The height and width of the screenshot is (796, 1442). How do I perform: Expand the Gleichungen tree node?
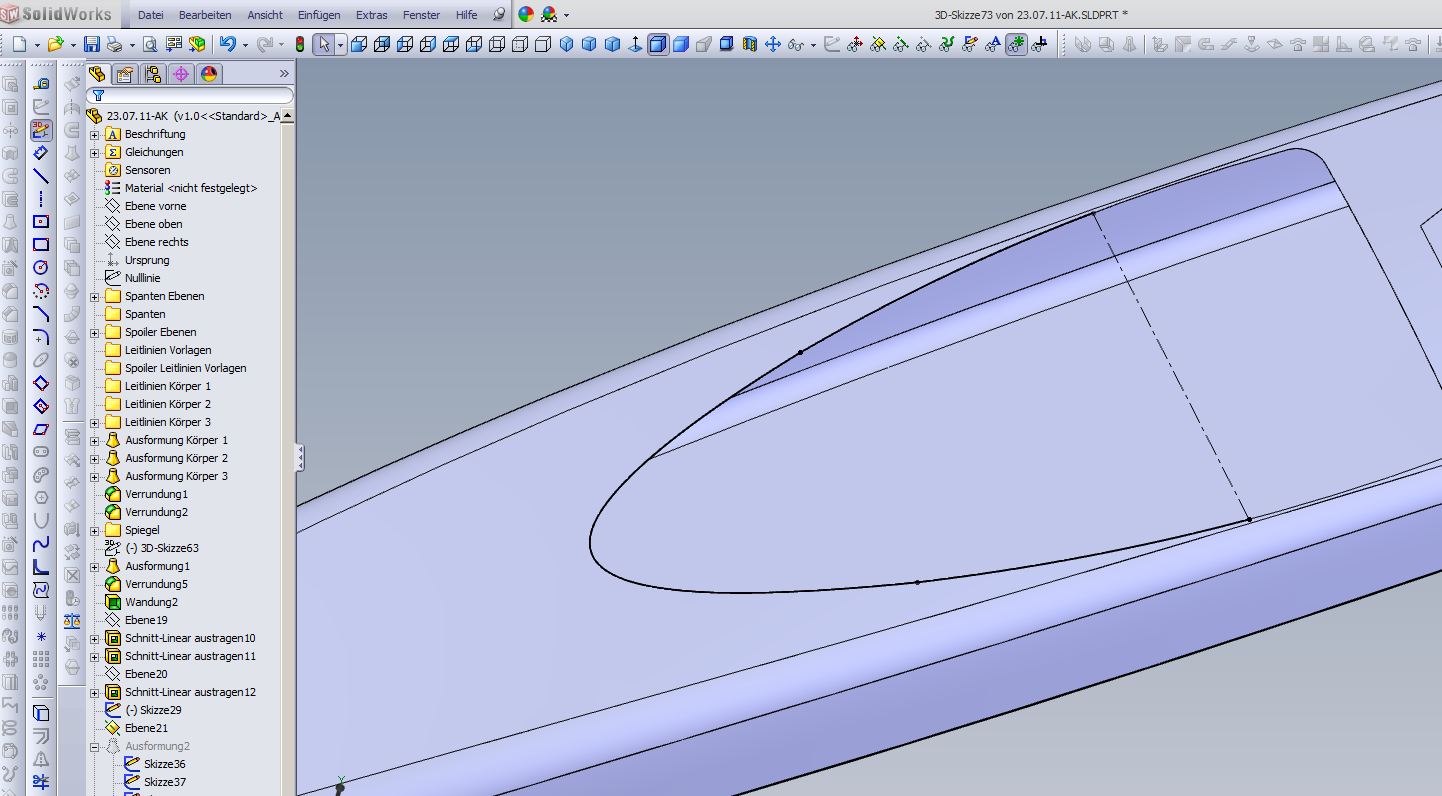coord(95,152)
